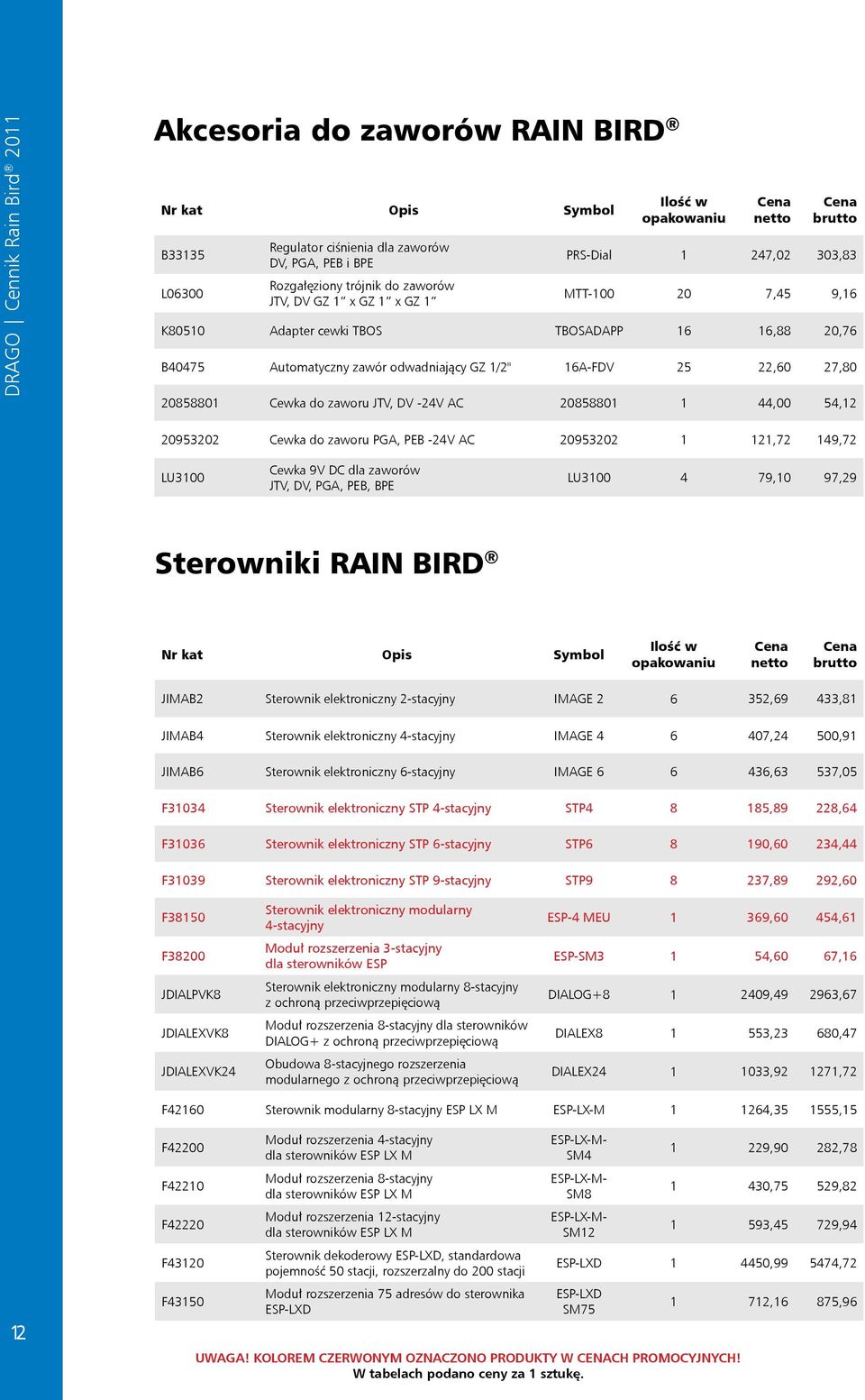Click the symbol ESP-LXD in F43120 row
This screenshot has height=1400, width=865.
pyautogui.click(x=578, y=1264)
